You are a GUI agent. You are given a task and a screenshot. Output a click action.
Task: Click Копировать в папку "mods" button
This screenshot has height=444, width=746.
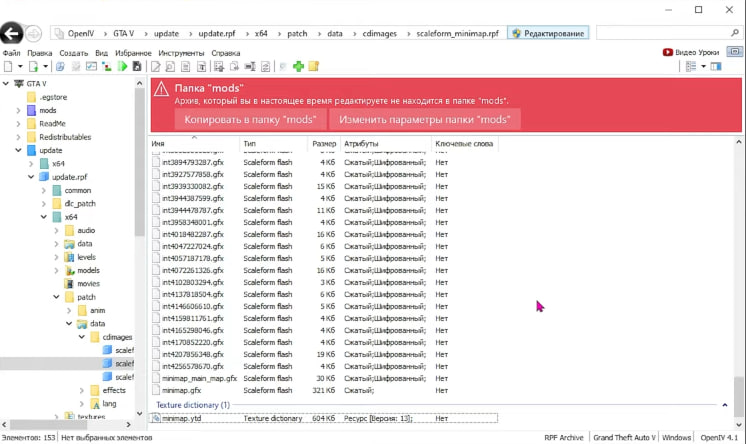[x=250, y=119]
